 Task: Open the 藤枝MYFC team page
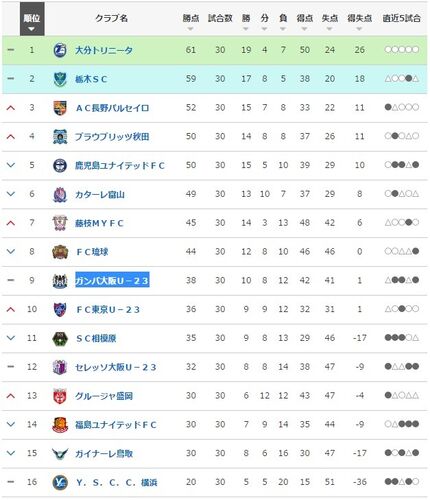(99, 223)
